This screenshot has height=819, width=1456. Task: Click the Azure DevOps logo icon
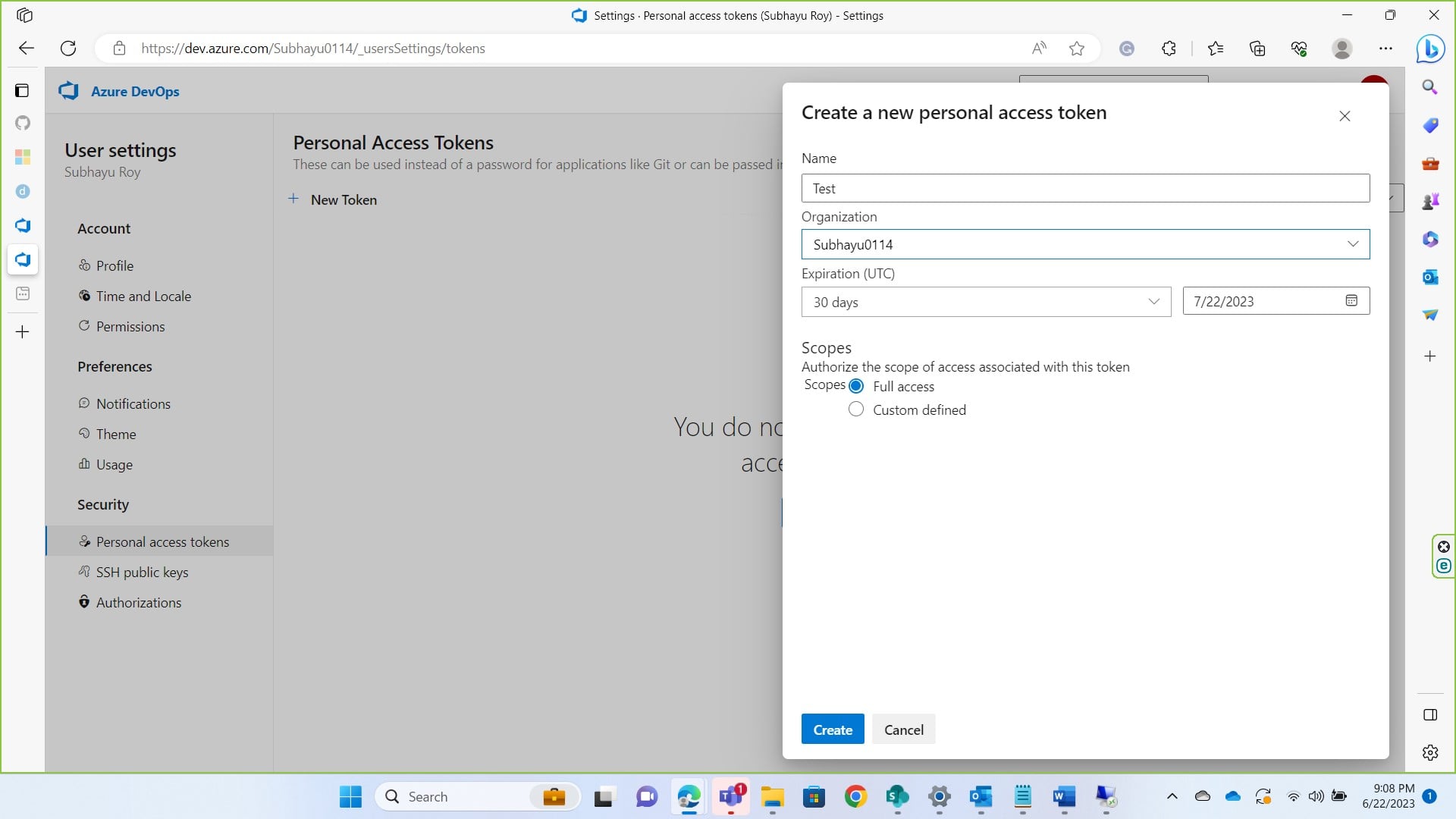tap(69, 91)
